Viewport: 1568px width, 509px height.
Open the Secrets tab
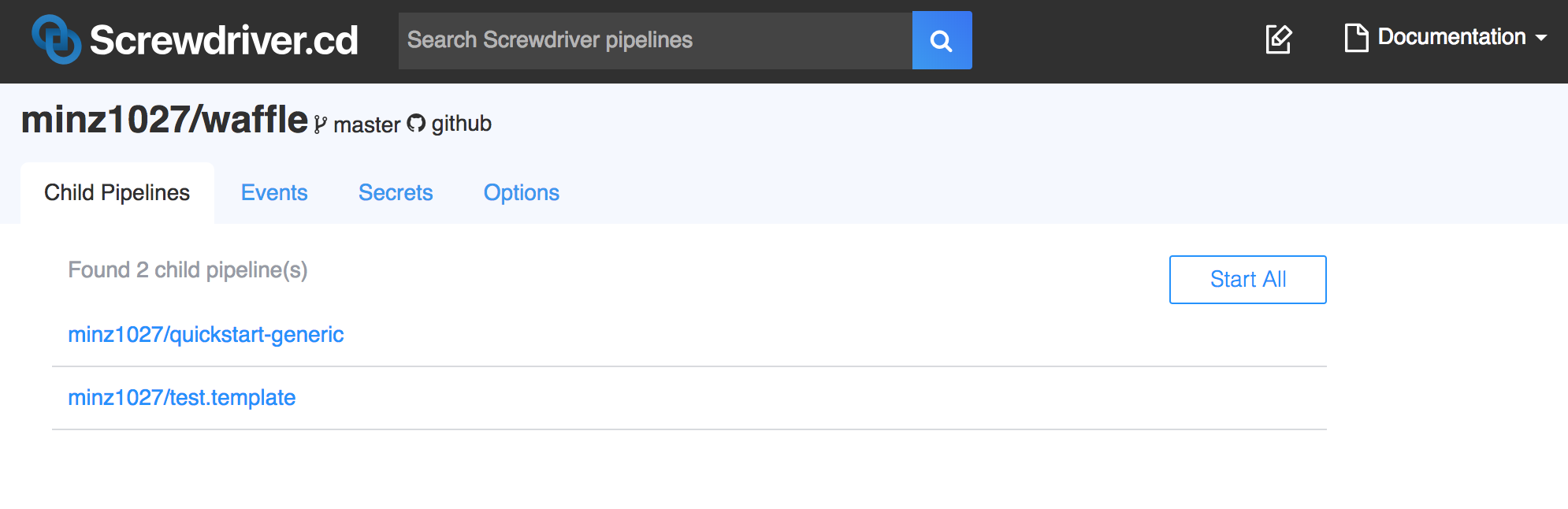(x=396, y=192)
